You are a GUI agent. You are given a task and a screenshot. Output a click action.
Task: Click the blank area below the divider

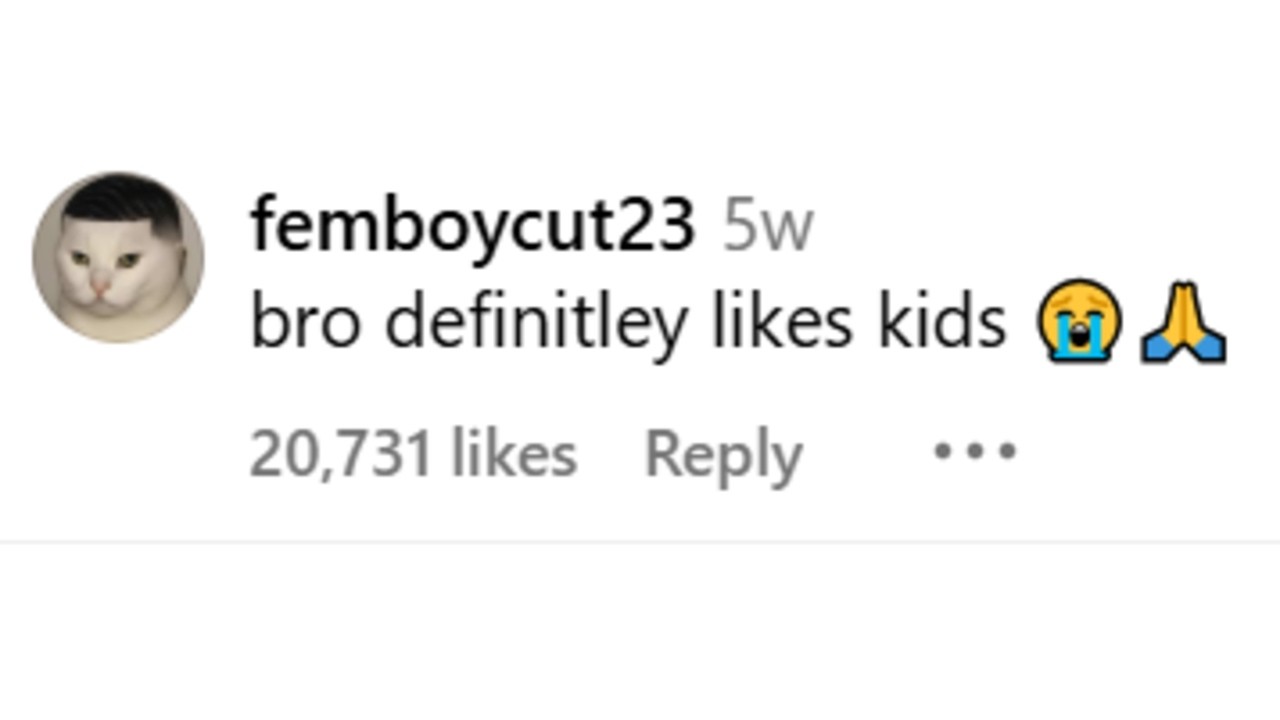tap(640, 630)
